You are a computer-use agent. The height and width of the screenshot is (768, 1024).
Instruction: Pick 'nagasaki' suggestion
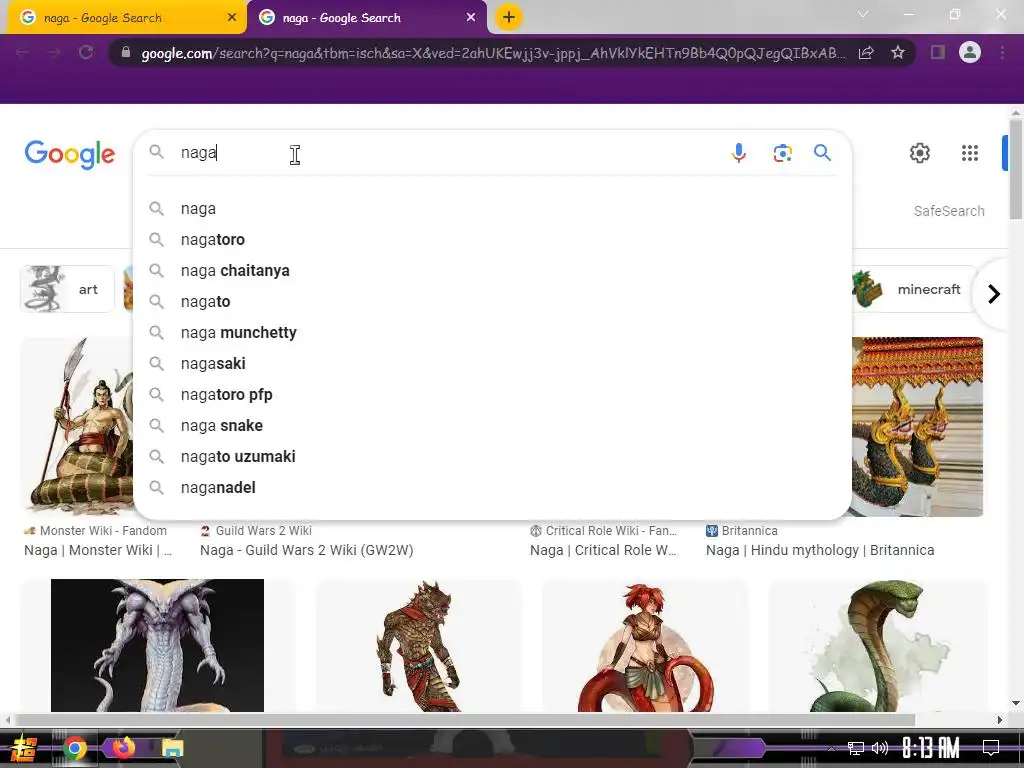[x=492, y=364]
